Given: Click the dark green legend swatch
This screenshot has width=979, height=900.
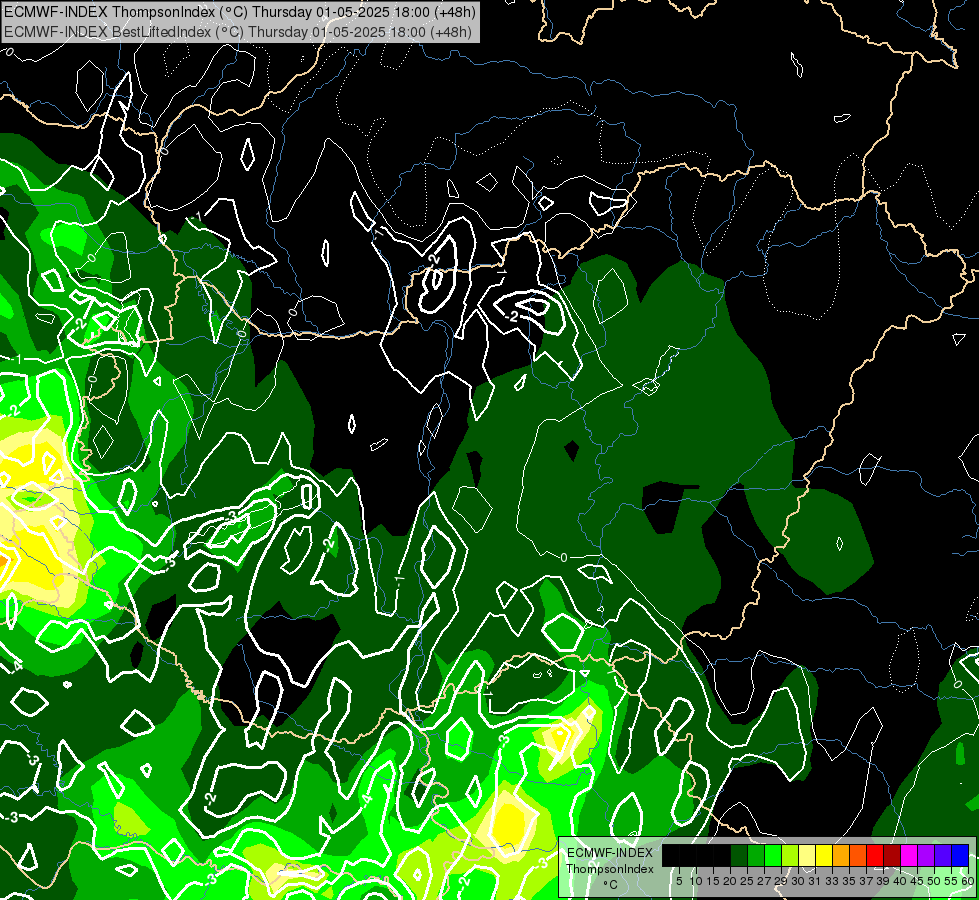Looking at the screenshot, I should pyautogui.click(x=739, y=855).
